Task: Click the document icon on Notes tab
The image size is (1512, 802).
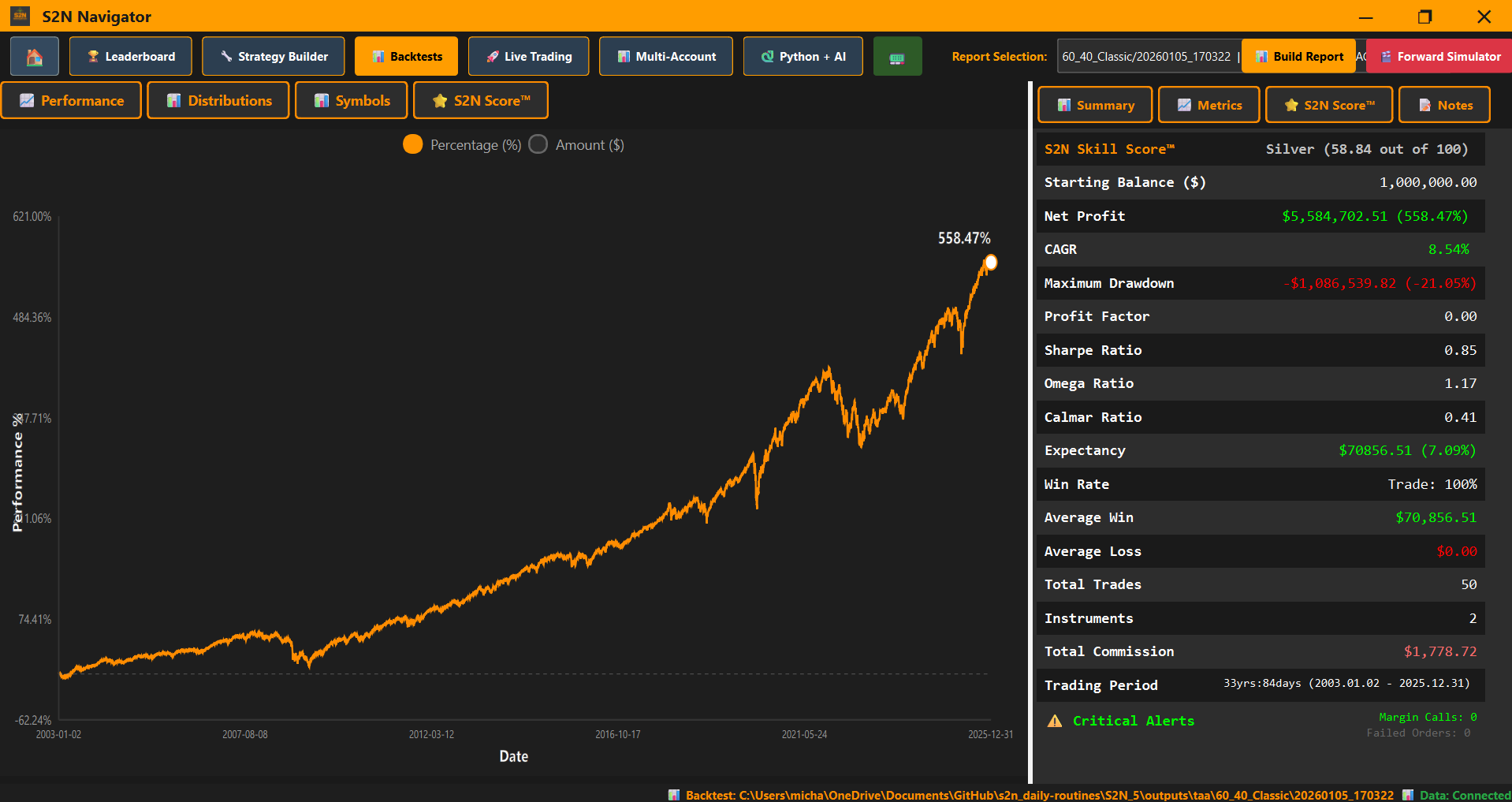Action: pos(1425,105)
